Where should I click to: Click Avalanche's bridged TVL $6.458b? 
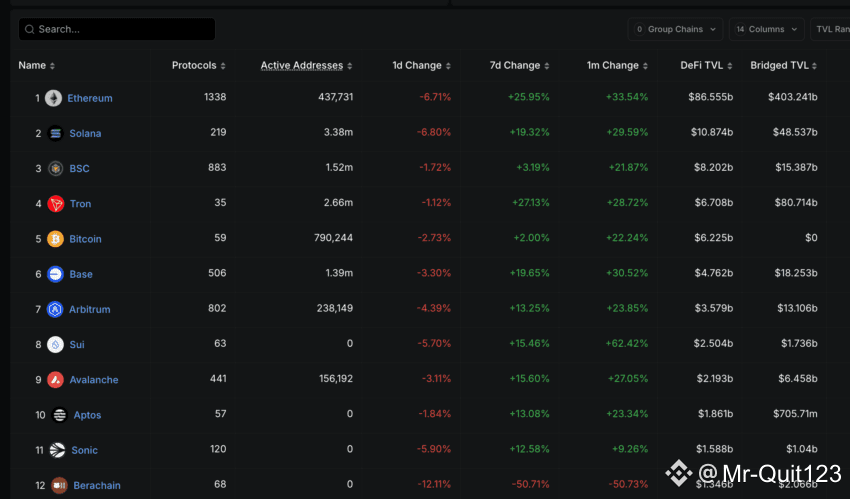pos(797,379)
